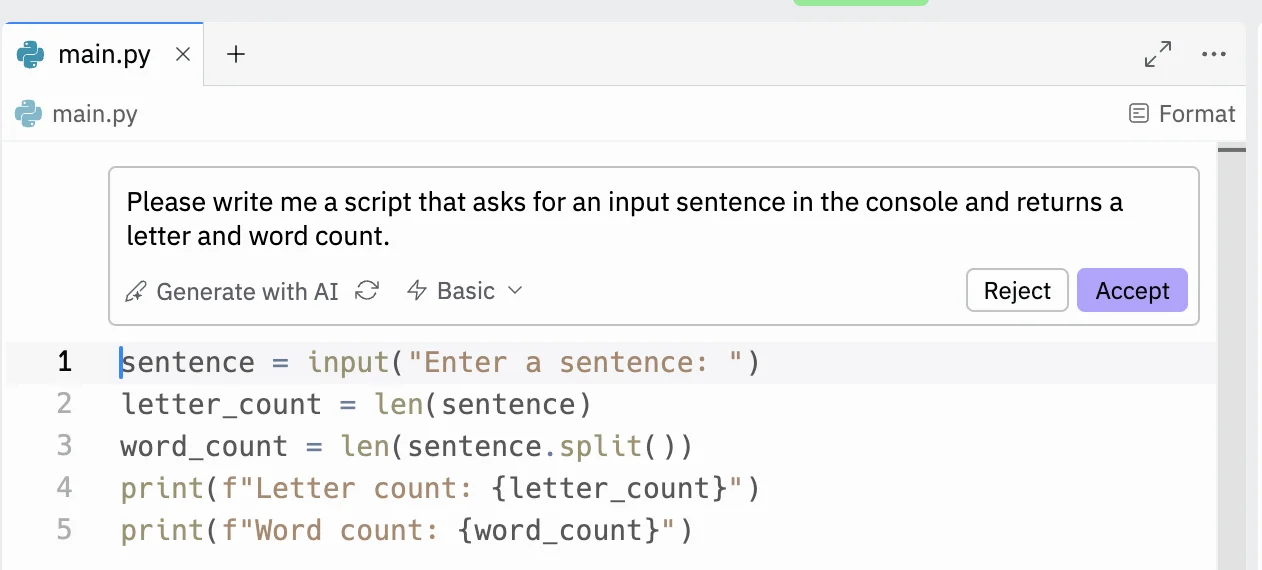The image size is (1262, 570).
Task: Click the magic pencil Generate icon
Action: [x=135, y=292]
